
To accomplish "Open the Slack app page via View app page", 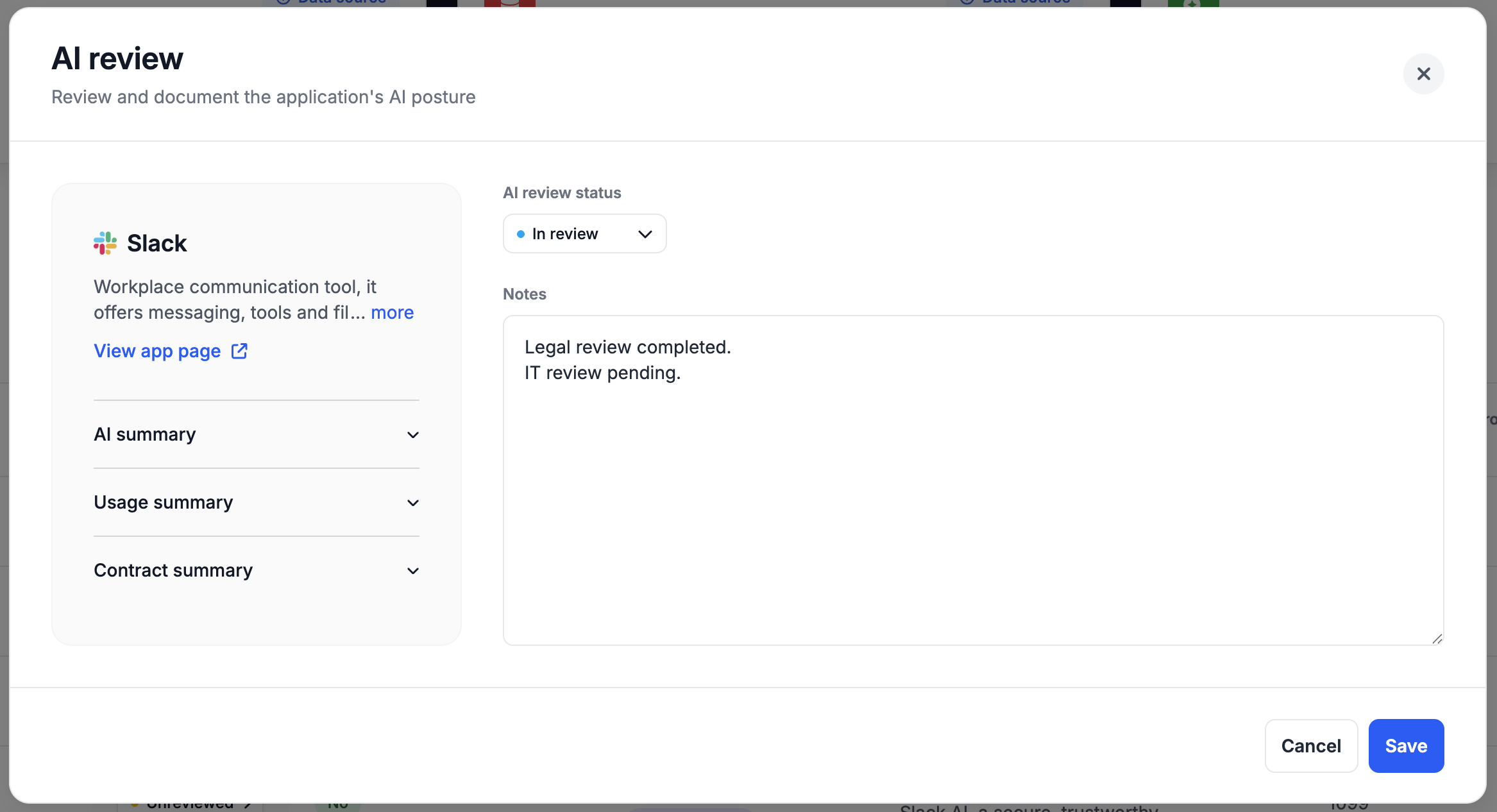I will [x=157, y=351].
